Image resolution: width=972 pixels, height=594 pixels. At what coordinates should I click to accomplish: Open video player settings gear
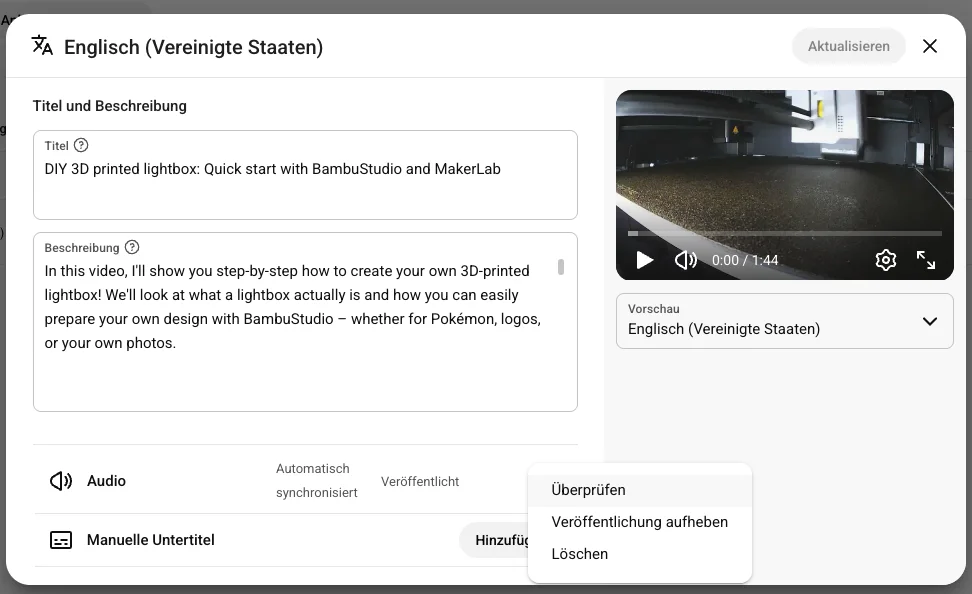886,260
